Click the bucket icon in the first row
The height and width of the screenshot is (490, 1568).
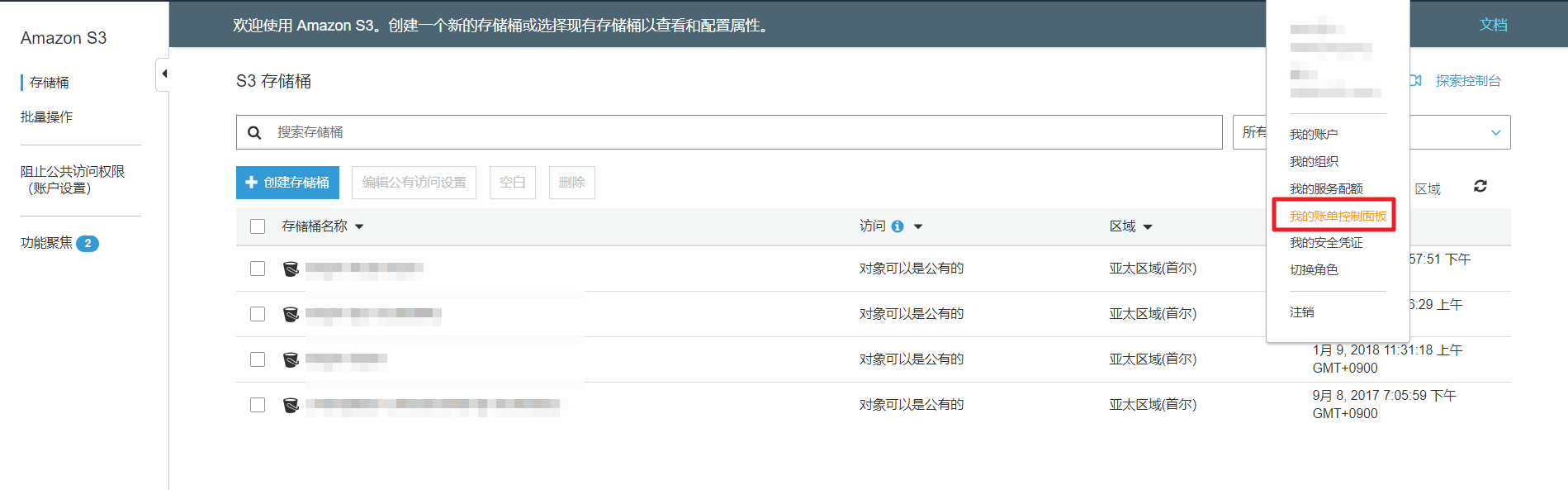point(291,269)
